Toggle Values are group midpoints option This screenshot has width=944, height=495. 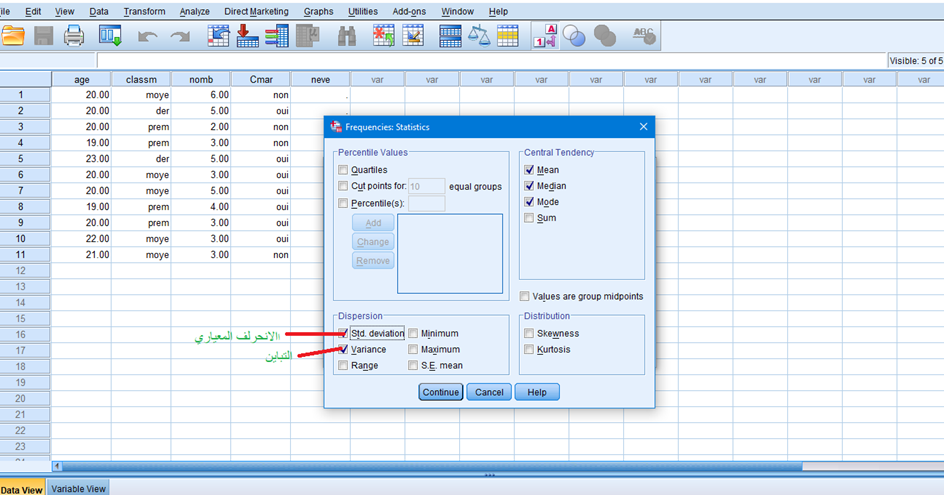[x=526, y=296]
